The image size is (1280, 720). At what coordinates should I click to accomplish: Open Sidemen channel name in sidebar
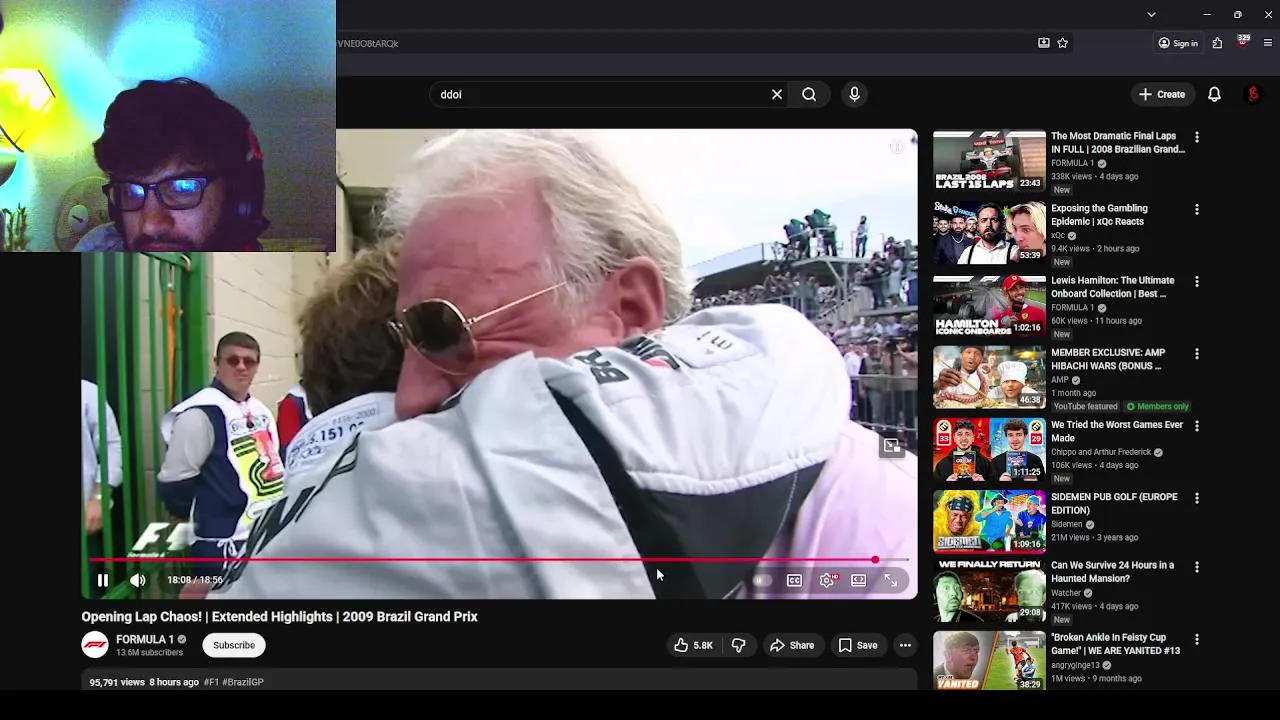tap(1067, 524)
